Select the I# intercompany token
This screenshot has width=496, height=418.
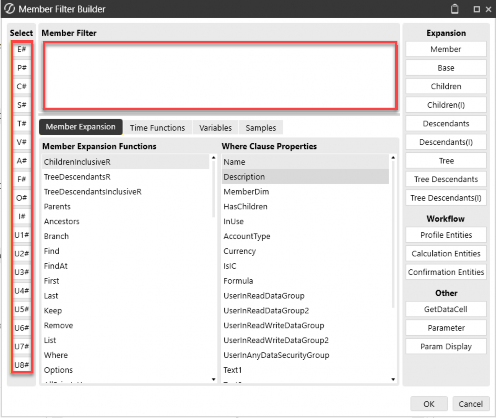click(22, 217)
